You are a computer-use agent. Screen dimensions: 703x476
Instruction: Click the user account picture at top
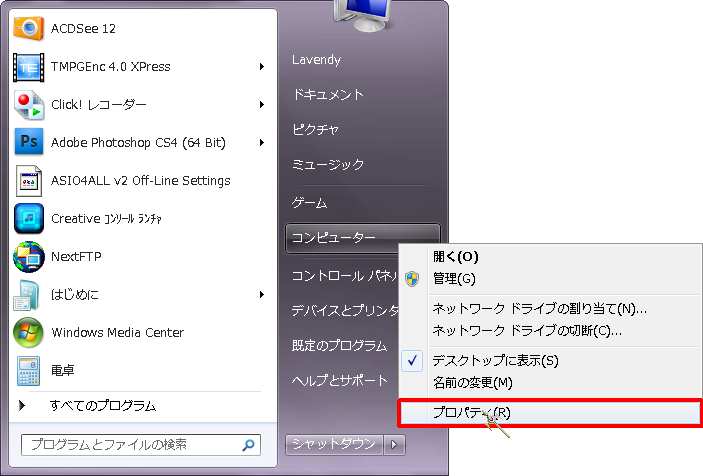(x=362, y=14)
